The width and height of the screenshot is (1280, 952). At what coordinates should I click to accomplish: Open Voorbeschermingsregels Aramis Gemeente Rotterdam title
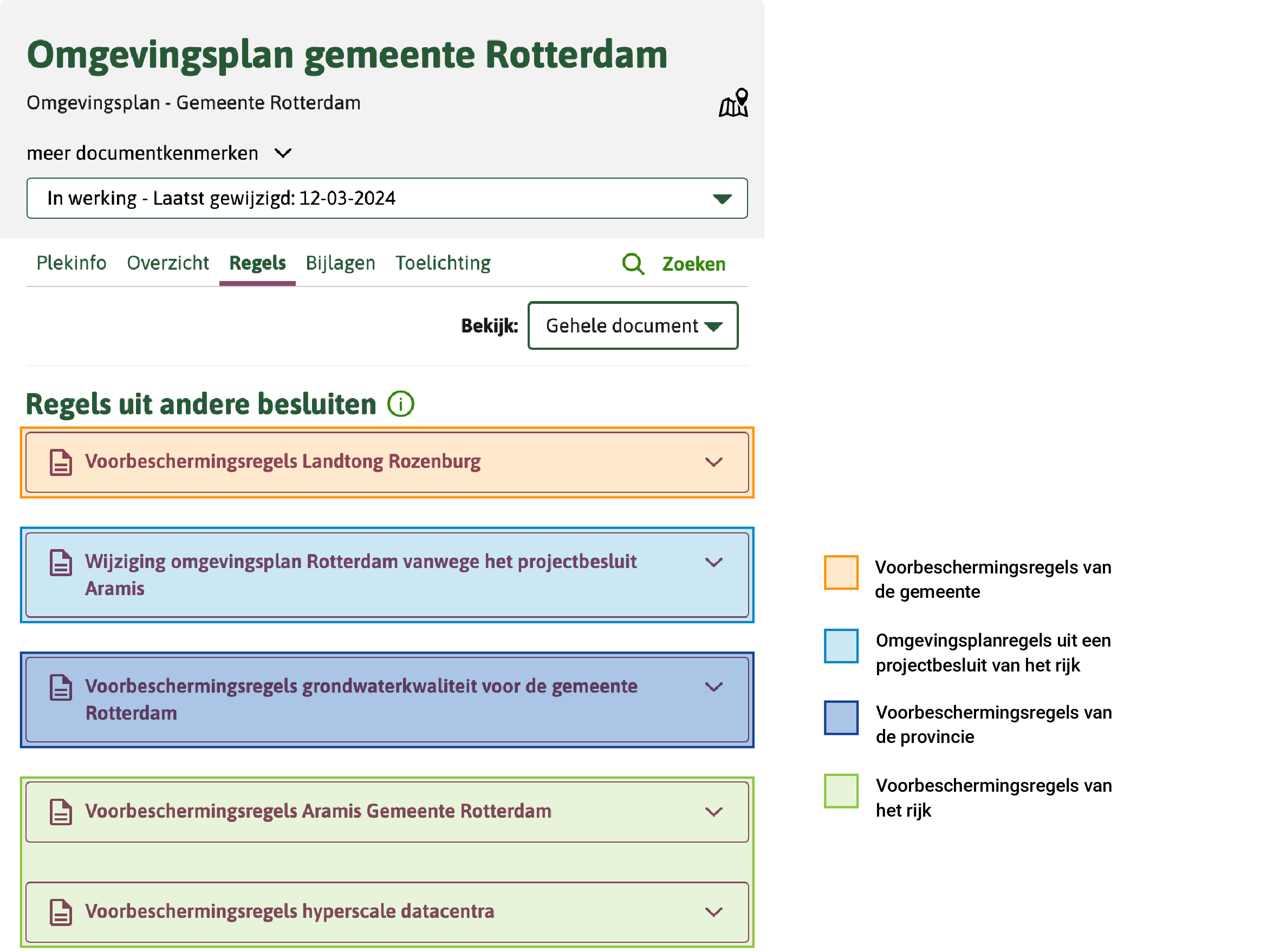click(318, 811)
